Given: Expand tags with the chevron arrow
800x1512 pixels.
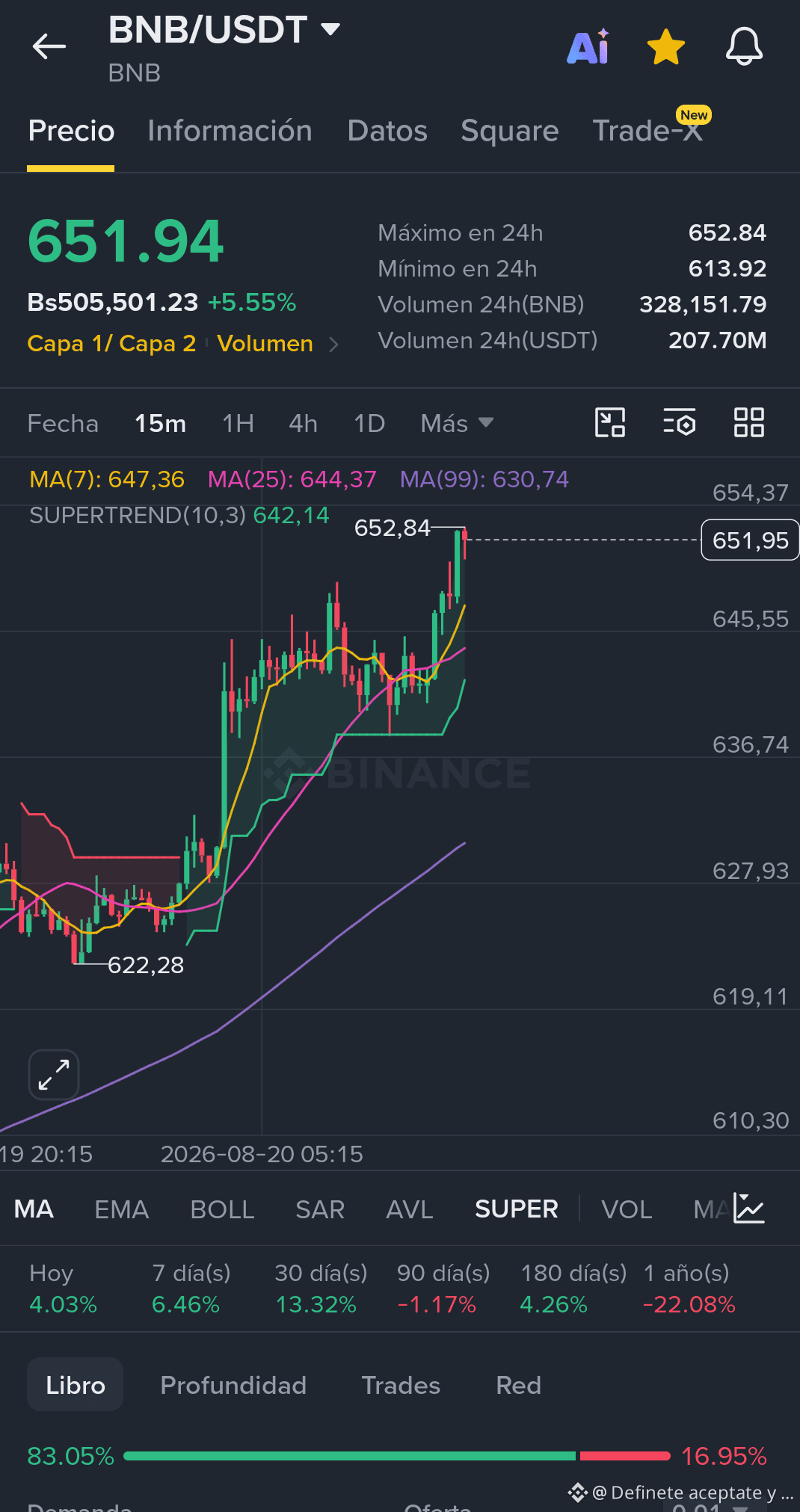Looking at the screenshot, I should [333, 344].
